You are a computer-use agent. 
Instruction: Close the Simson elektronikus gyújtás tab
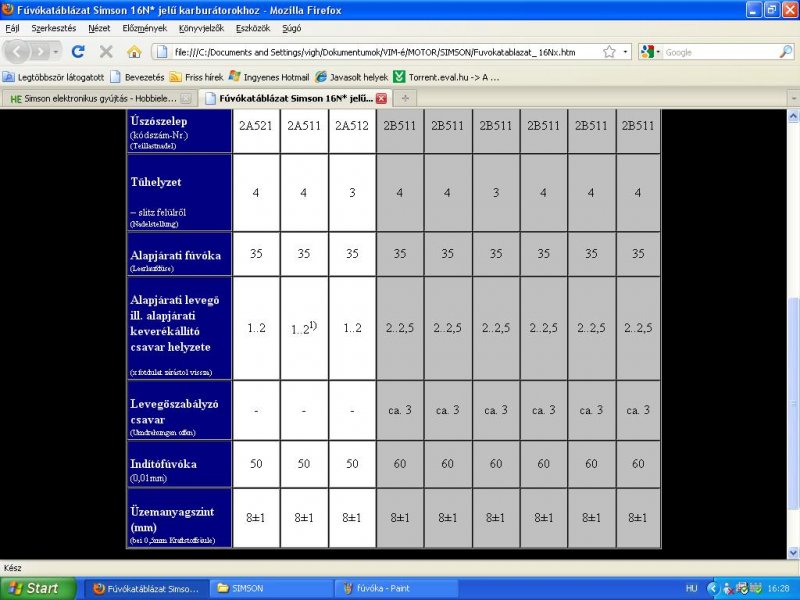click(186, 98)
